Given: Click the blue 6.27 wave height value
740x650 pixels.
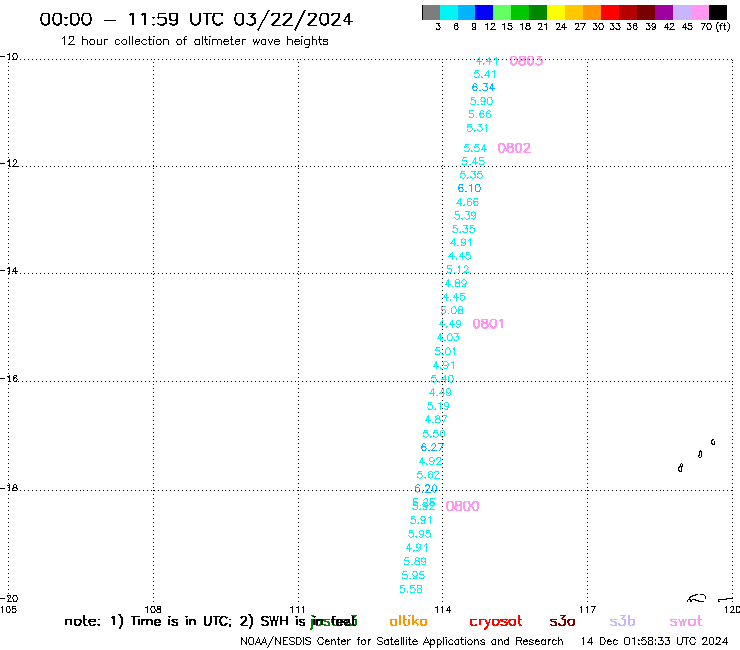Looking at the screenshot, I should pyautogui.click(x=432, y=447).
